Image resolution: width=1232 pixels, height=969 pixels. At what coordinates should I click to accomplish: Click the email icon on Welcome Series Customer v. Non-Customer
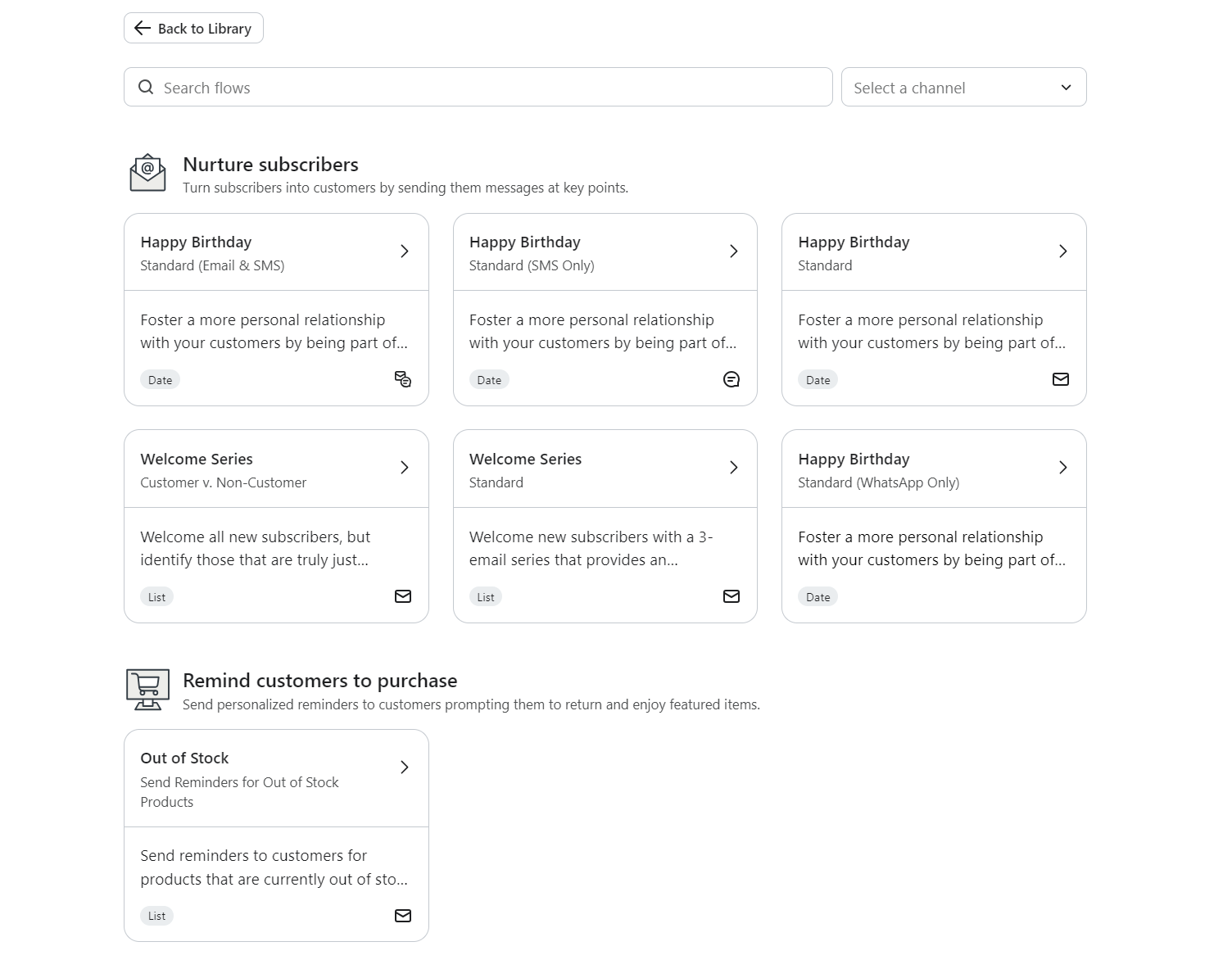402,596
